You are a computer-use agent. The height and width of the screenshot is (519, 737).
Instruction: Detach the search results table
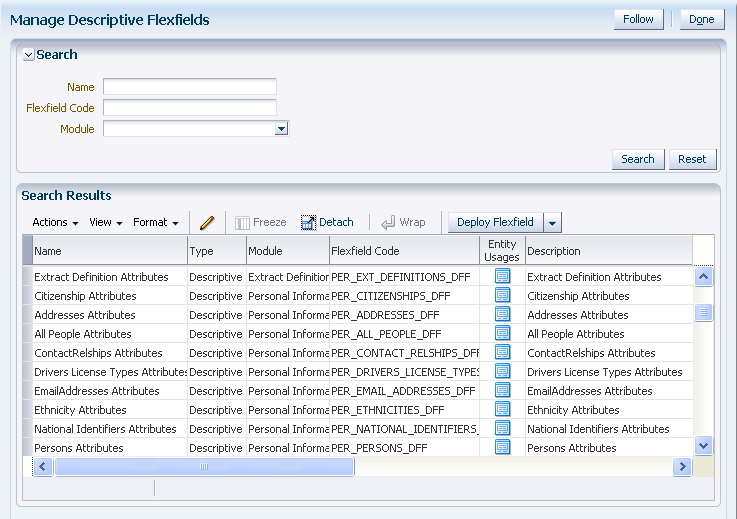(327, 222)
